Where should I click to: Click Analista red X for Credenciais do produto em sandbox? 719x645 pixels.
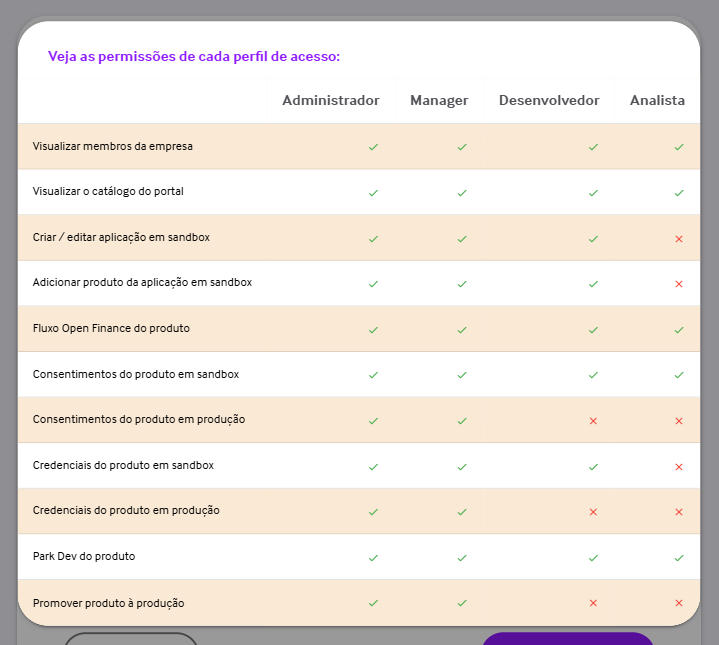pos(679,467)
